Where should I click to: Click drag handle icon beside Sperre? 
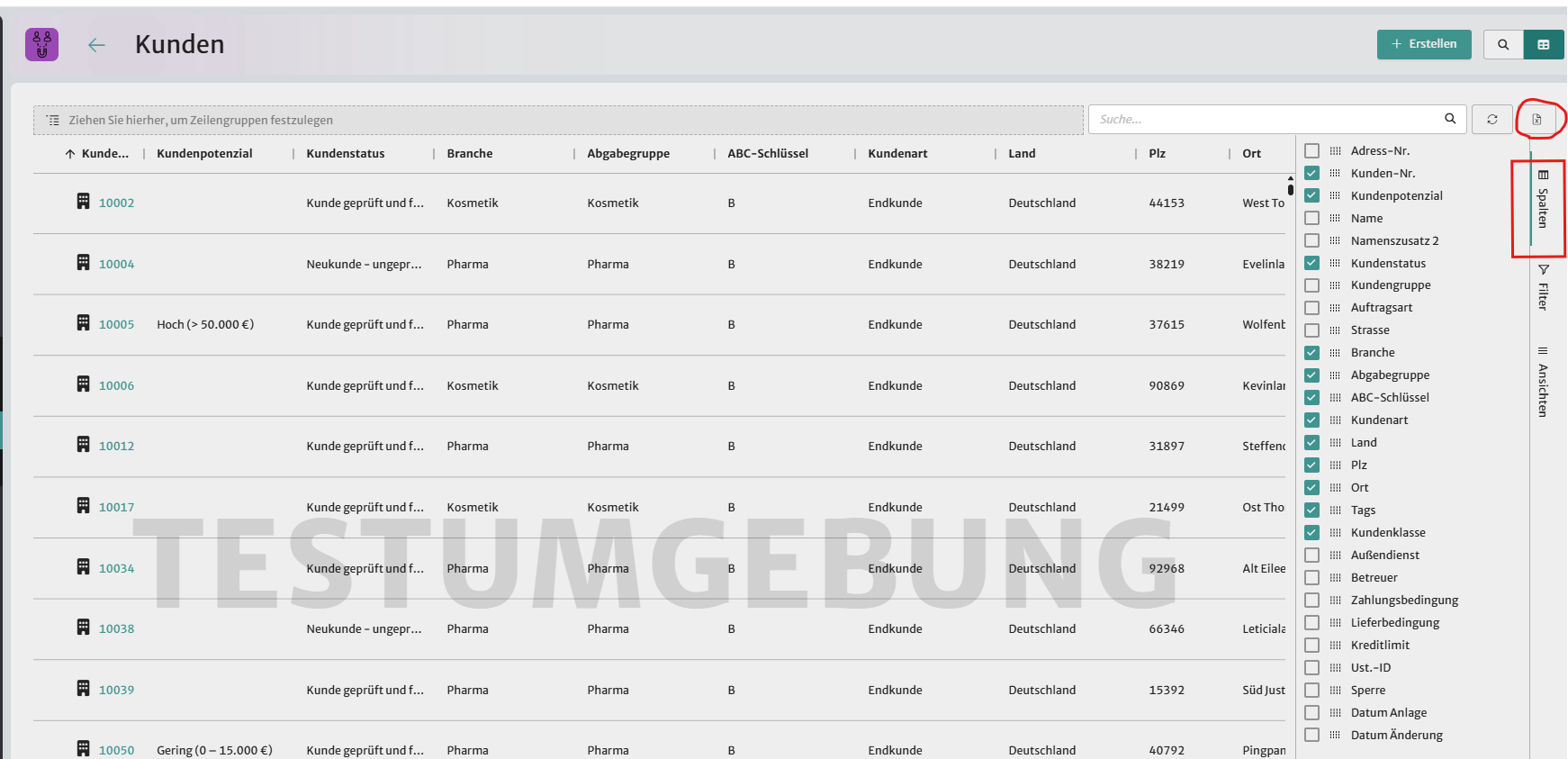pos(1335,691)
